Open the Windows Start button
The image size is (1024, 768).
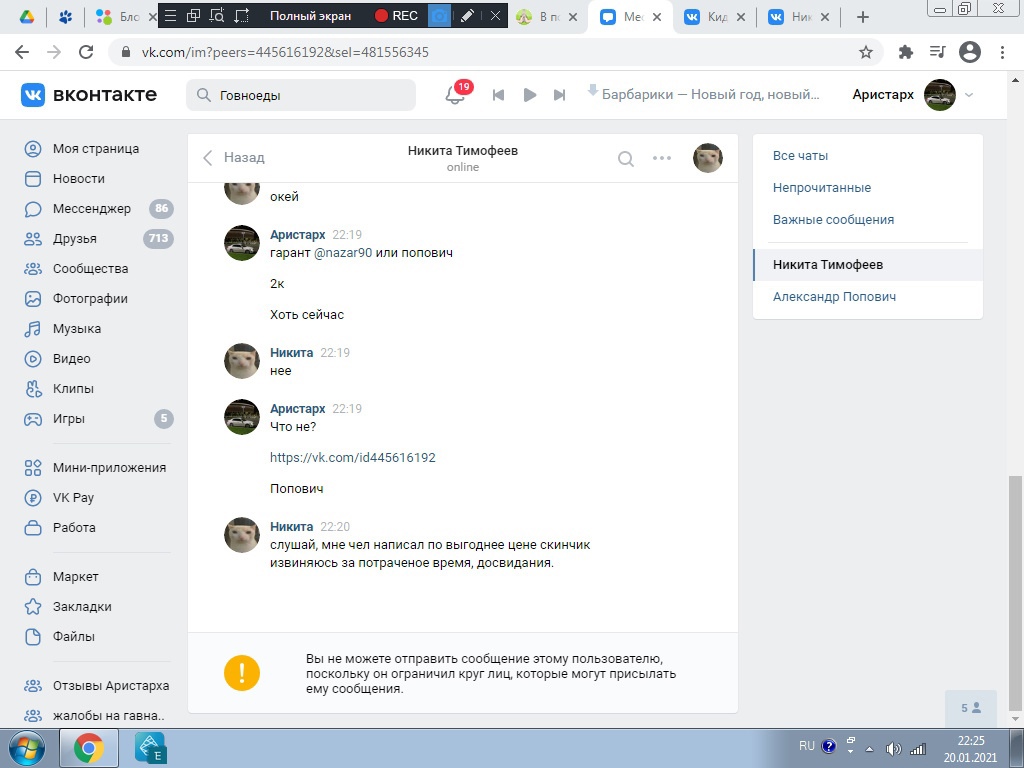click(x=25, y=748)
